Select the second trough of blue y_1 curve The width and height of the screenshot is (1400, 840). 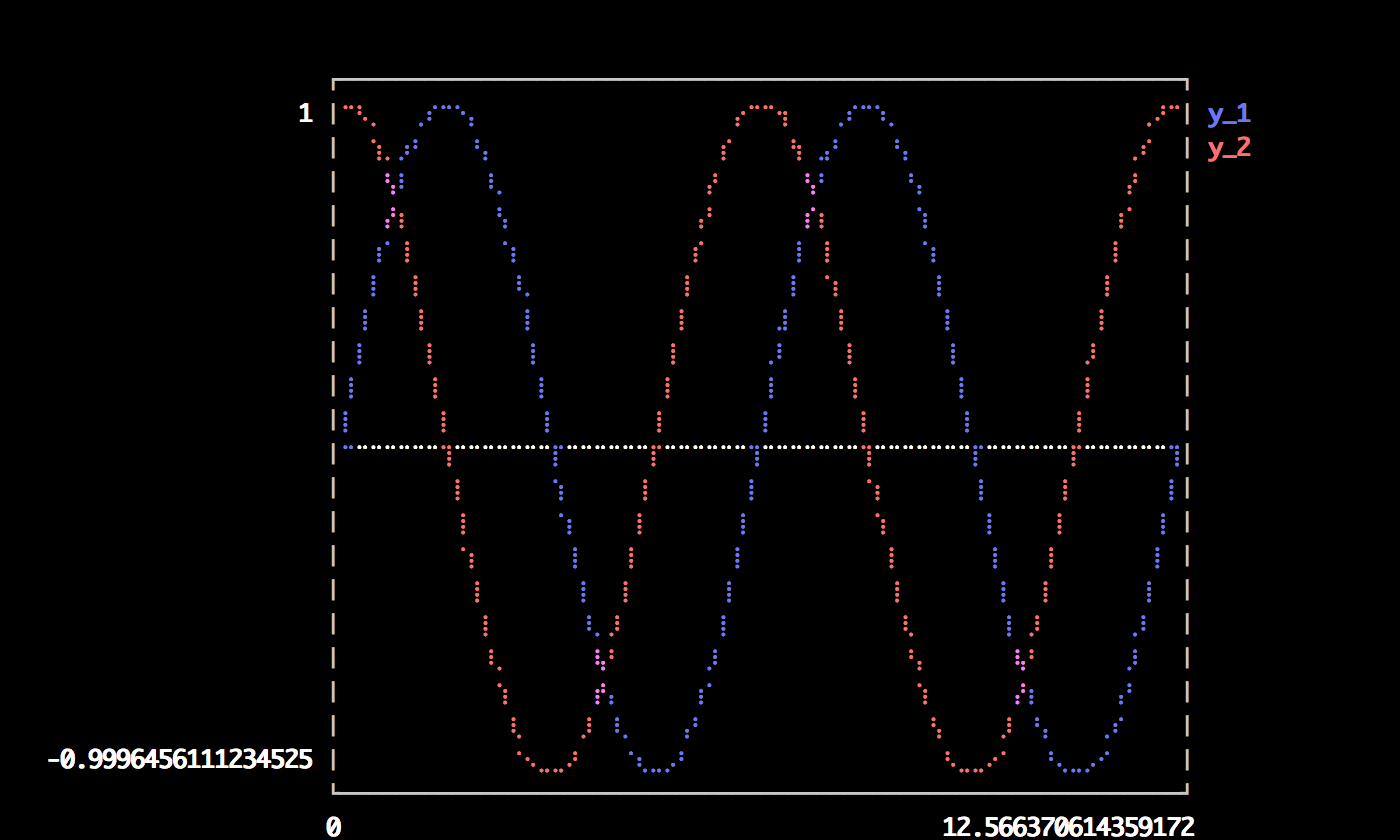pos(1076,770)
